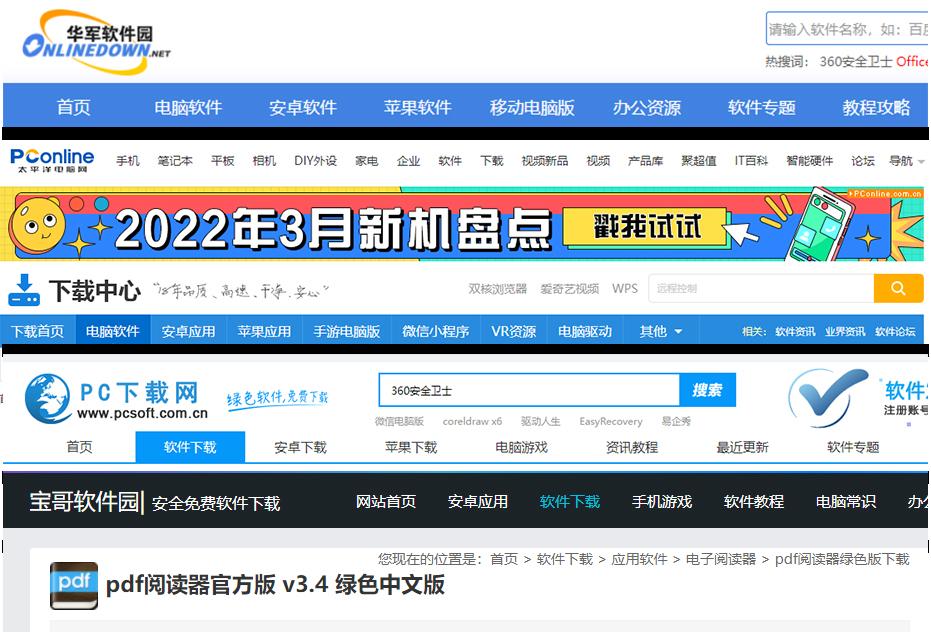Click the 软件资讯 related link
Viewport: 931px width, 632px height.
795,331
